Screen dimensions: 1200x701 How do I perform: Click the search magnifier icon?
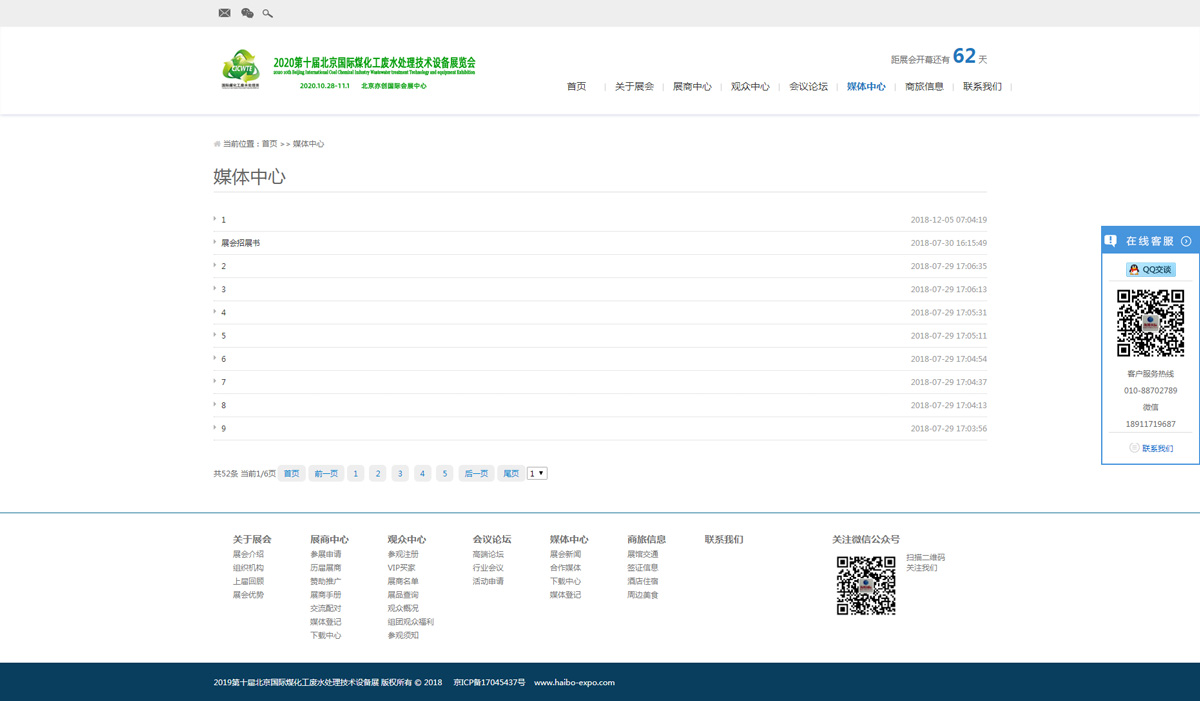click(x=267, y=13)
